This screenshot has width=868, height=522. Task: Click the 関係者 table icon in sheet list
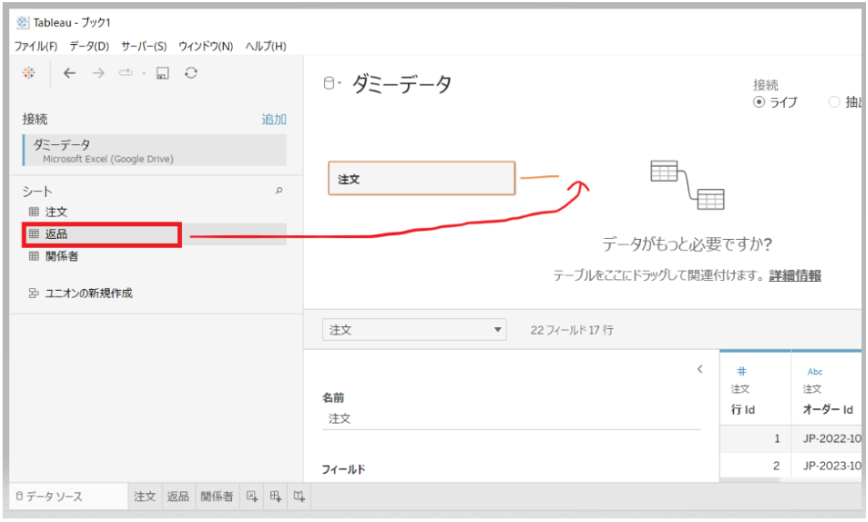34,256
